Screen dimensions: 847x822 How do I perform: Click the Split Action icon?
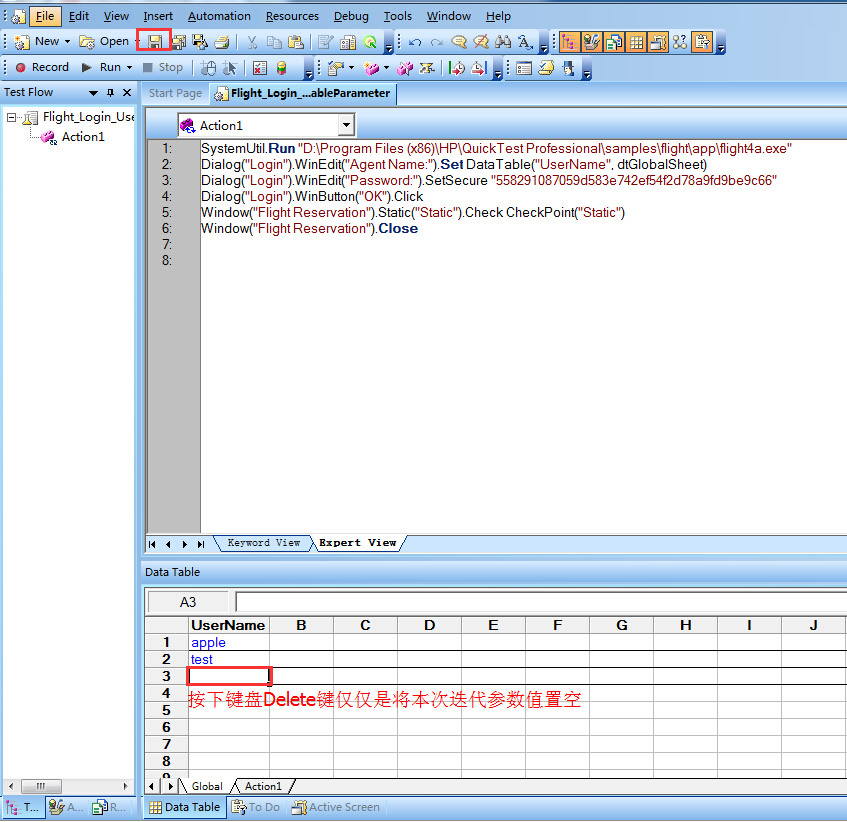click(x=405, y=68)
